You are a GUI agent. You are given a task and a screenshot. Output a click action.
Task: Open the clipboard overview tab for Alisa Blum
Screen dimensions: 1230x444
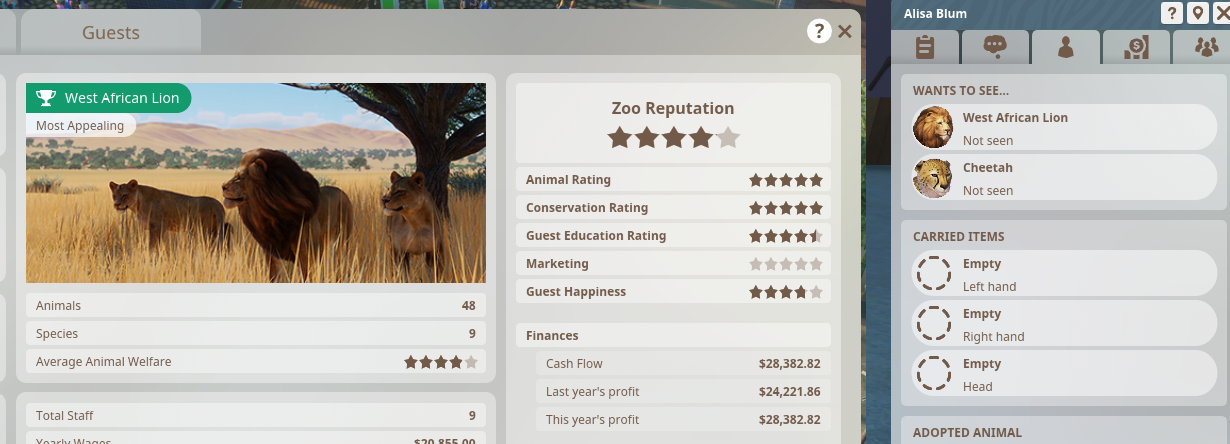pyautogui.click(x=925, y=47)
